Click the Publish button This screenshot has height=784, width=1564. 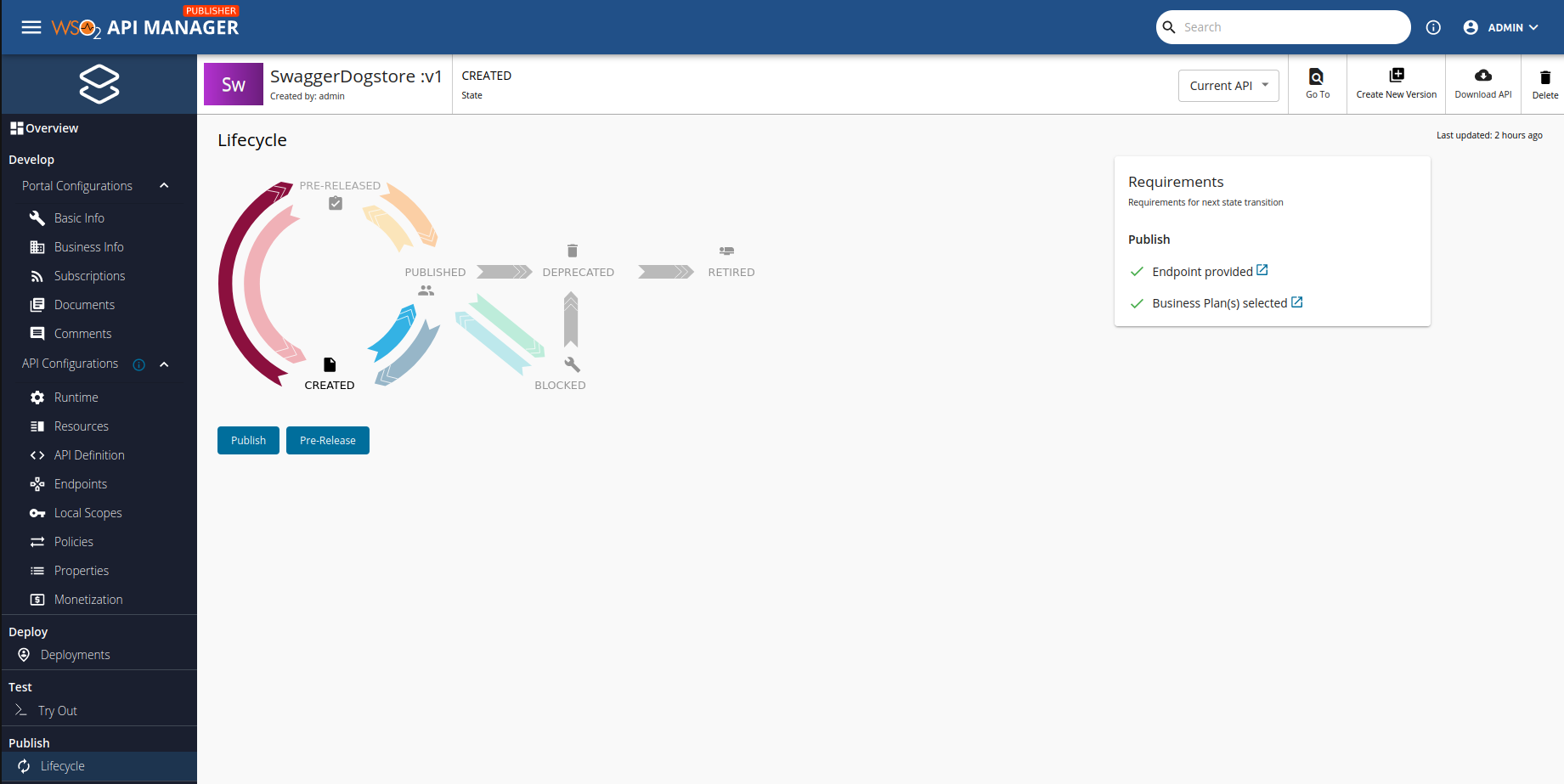coord(248,440)
